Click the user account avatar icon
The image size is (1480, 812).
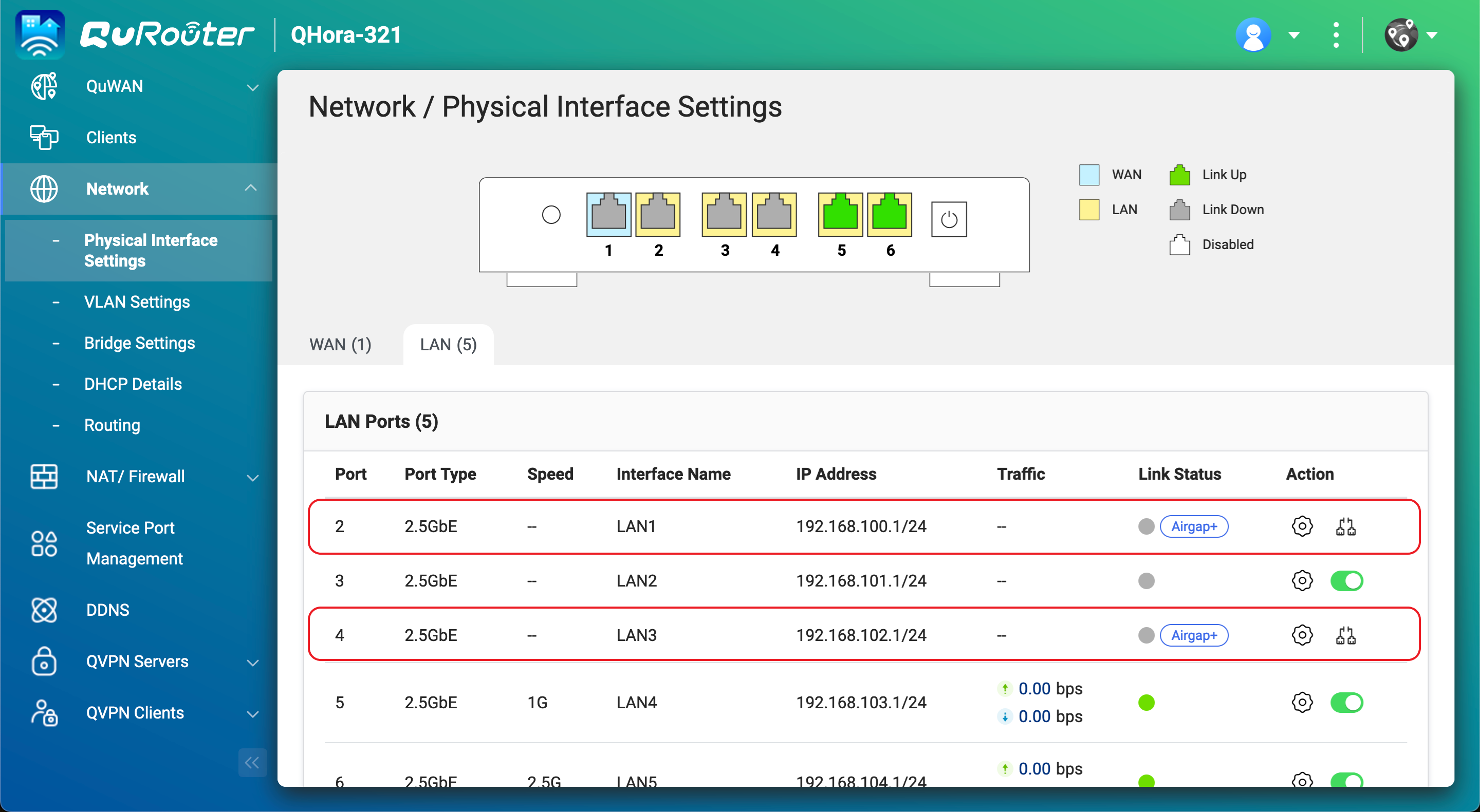coord(1253,35)
